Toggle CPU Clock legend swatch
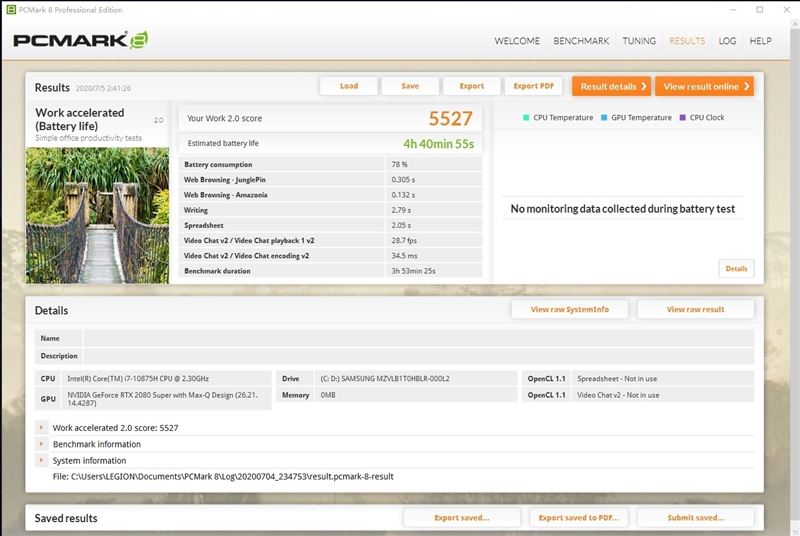The height and width of the screenshot is (536, 800). (683, 117)
